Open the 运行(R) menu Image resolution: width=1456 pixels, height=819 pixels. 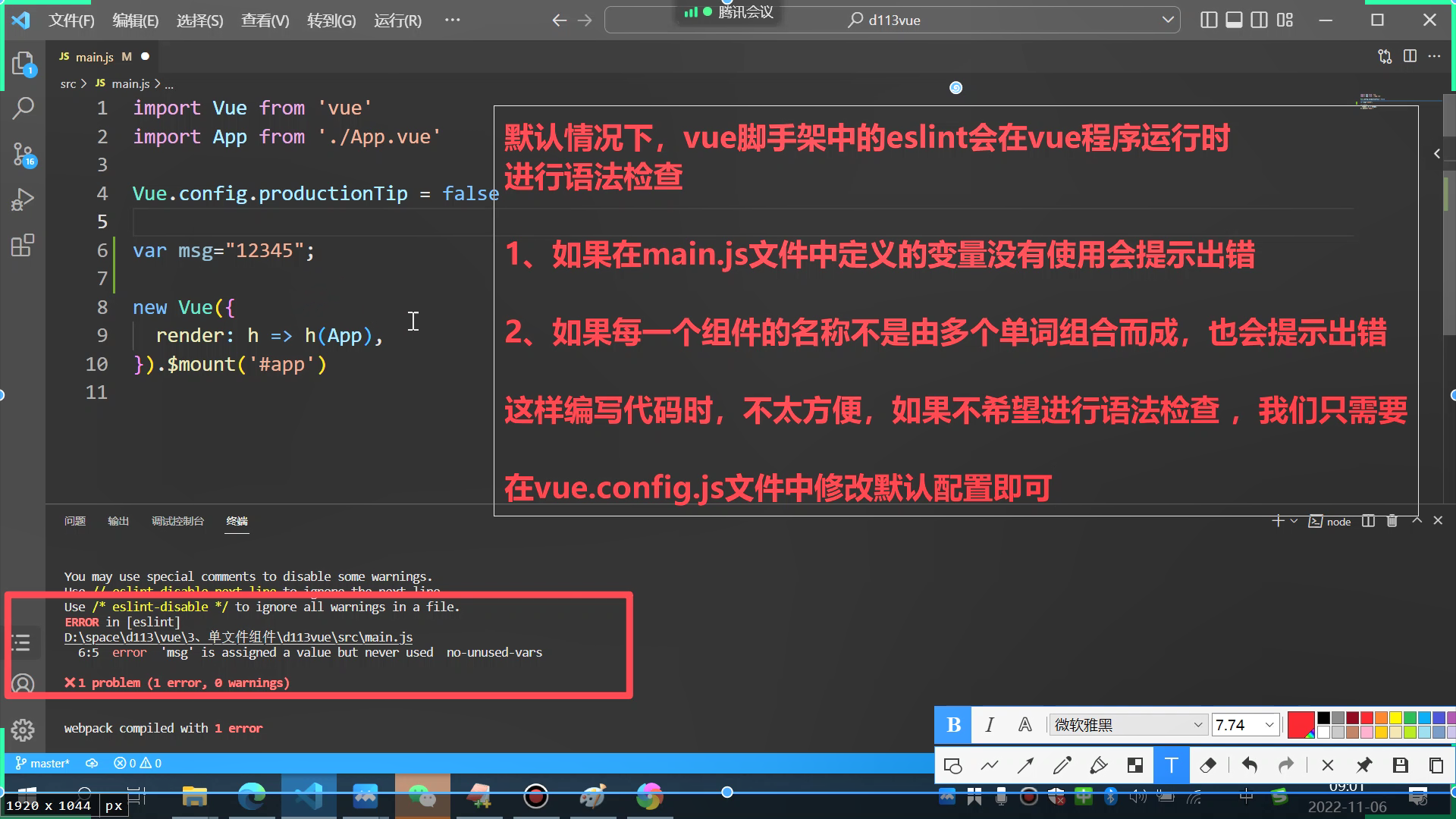[397, 20]
